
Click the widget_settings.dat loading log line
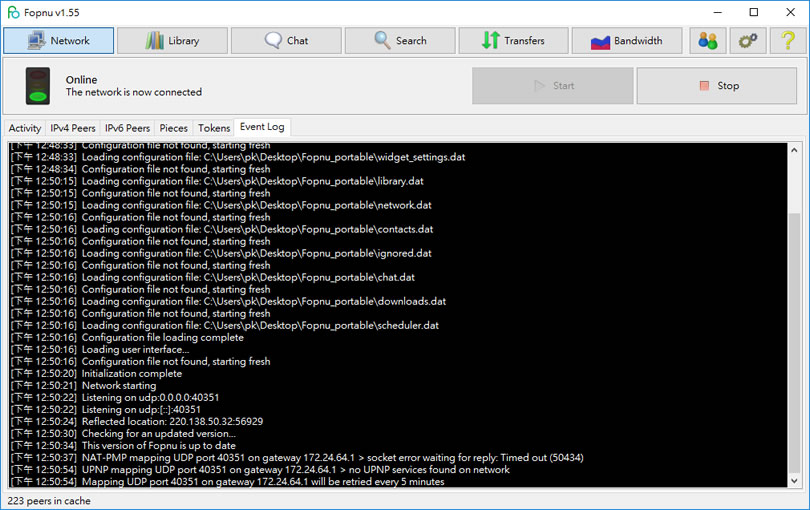[x=238, y=157]
